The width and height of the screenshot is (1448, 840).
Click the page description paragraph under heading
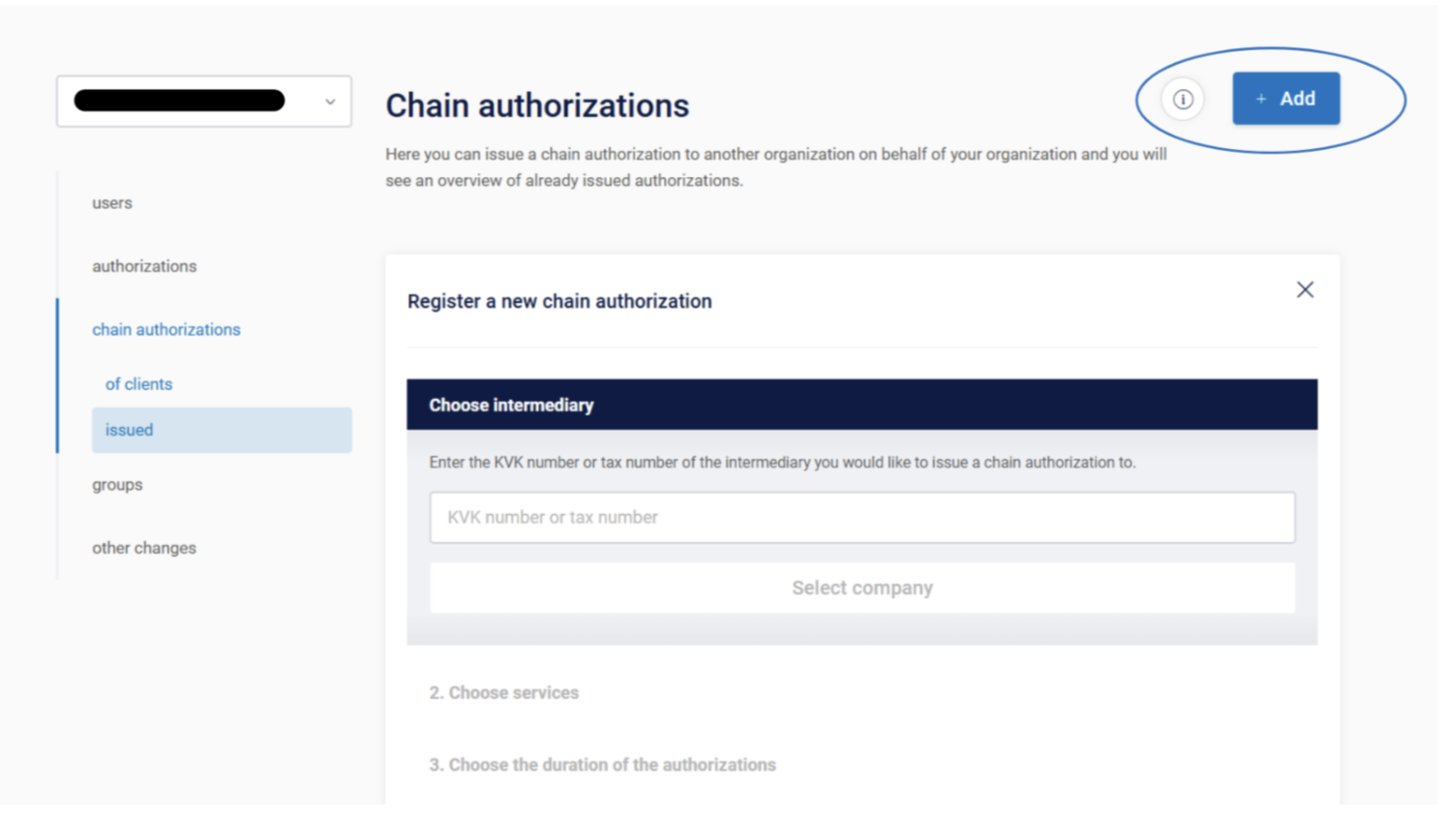pos(774,167)
